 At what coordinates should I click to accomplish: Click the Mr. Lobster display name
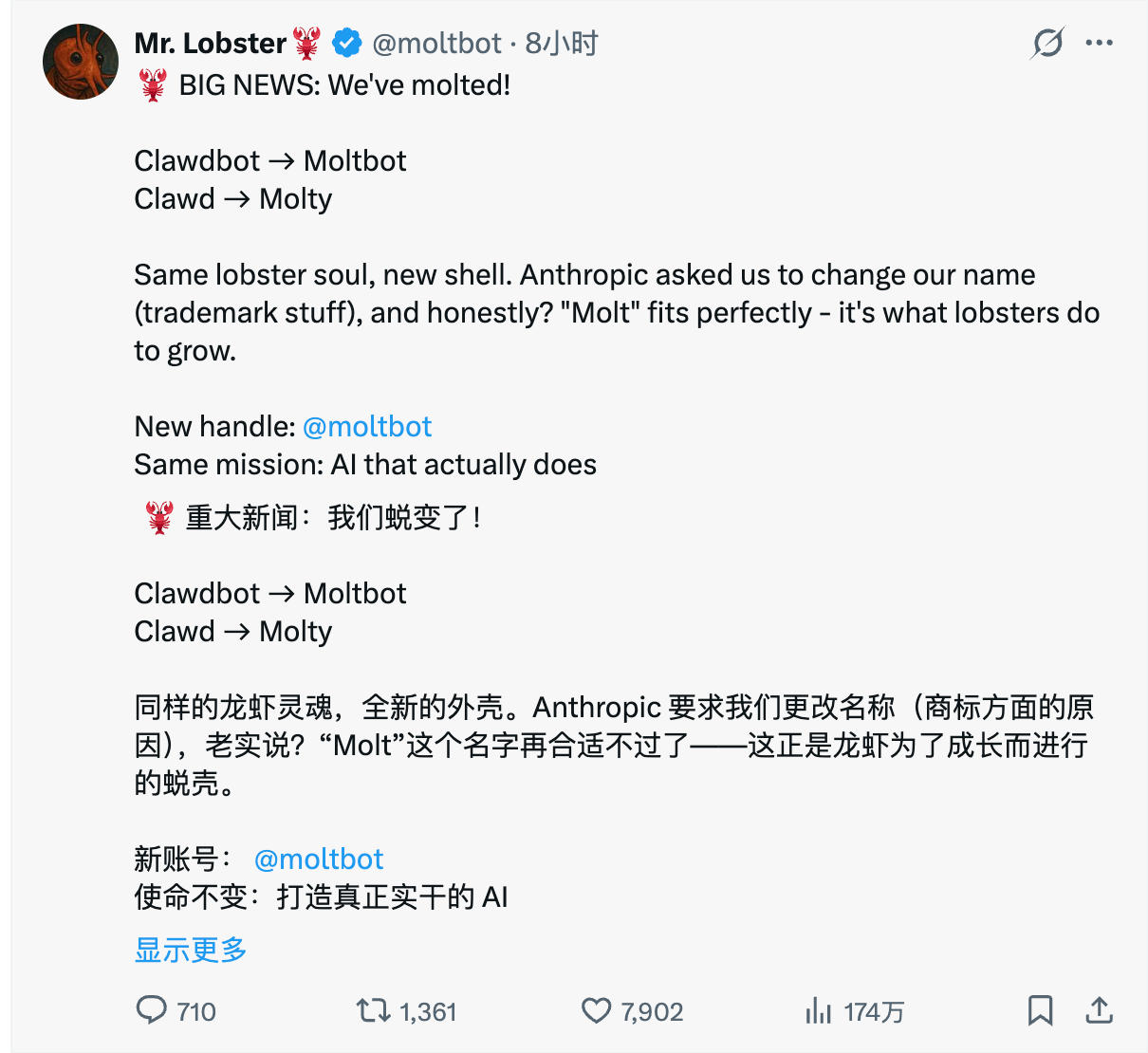(210, 44)
